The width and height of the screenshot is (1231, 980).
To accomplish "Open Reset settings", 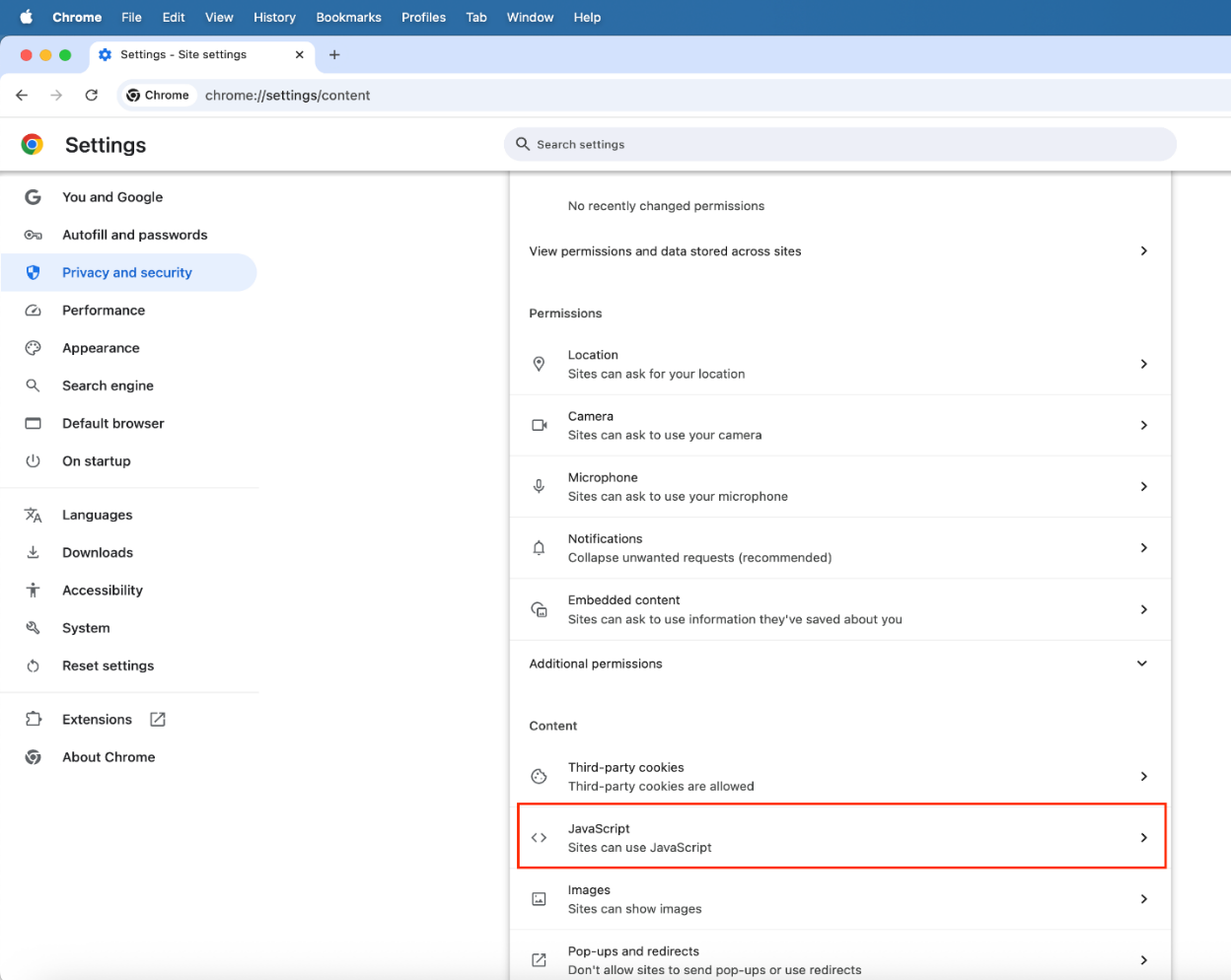I will pyautogui.click(x=128, y=665).
